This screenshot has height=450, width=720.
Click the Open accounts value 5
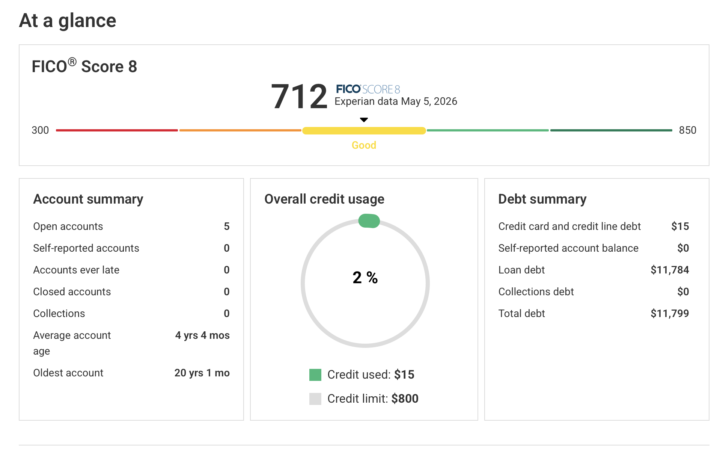coord(226,226)
